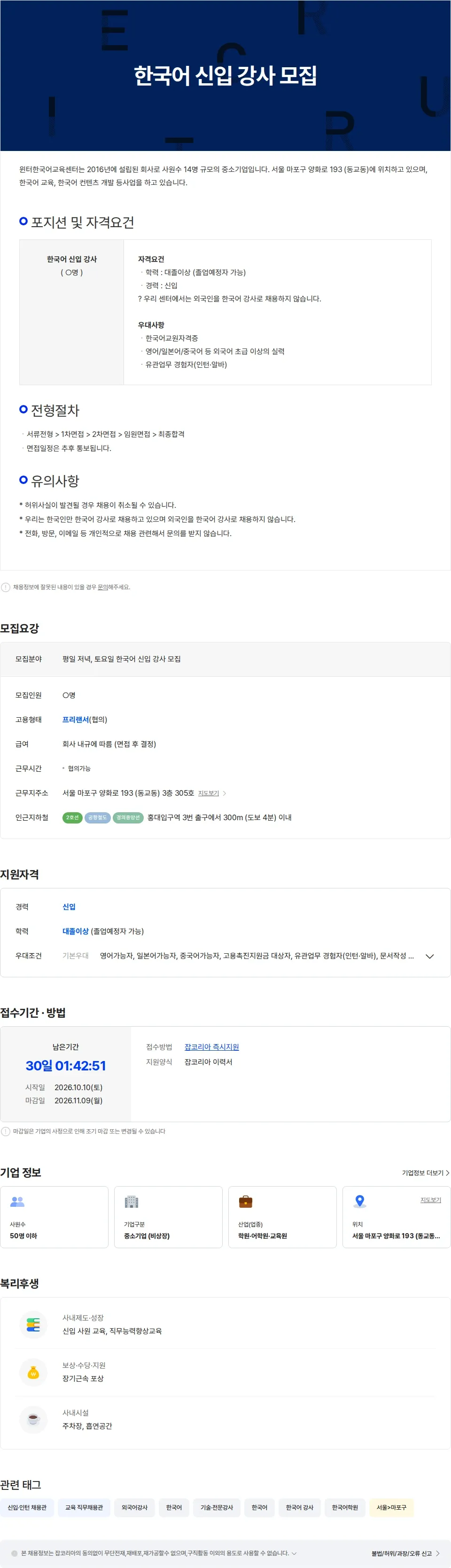Select the 공항철도 subway line badge

97,817
